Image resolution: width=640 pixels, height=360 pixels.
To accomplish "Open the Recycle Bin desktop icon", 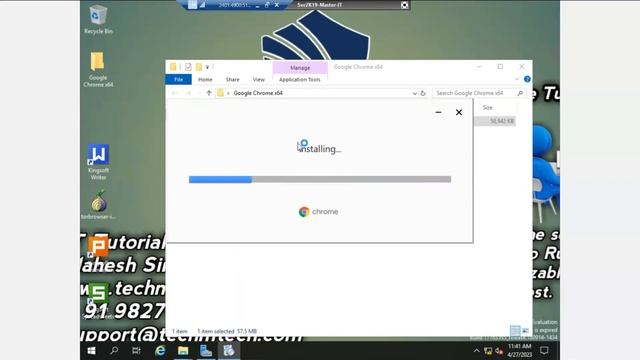I will tap(98, 19).
